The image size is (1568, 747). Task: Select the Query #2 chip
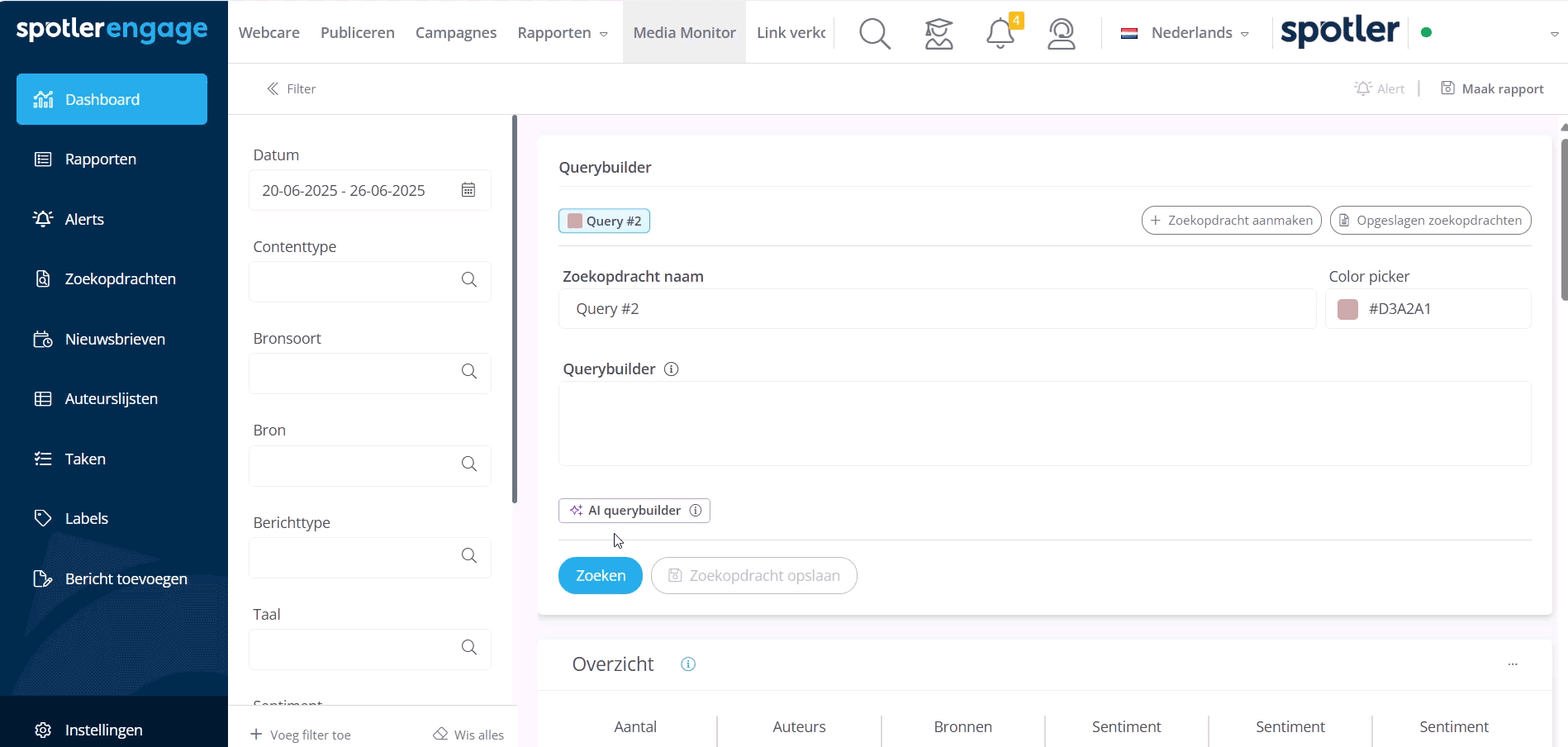click(604, 221)
